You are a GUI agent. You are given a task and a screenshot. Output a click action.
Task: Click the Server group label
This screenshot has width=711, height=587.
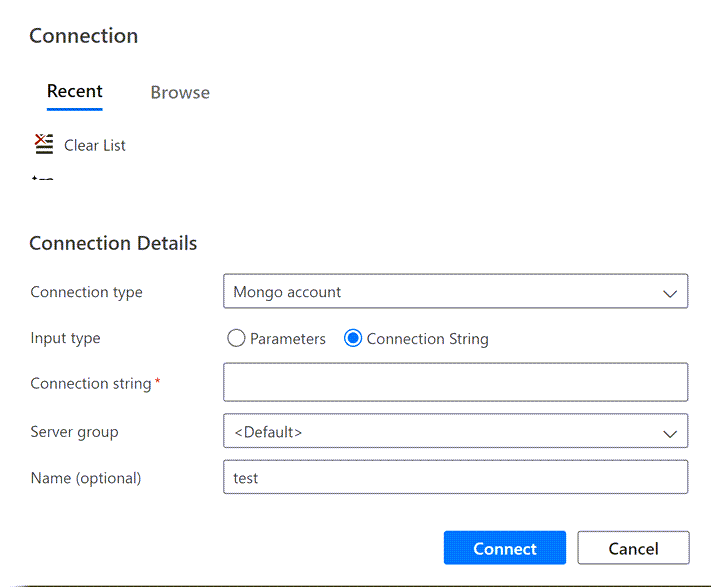click(74, 432)
